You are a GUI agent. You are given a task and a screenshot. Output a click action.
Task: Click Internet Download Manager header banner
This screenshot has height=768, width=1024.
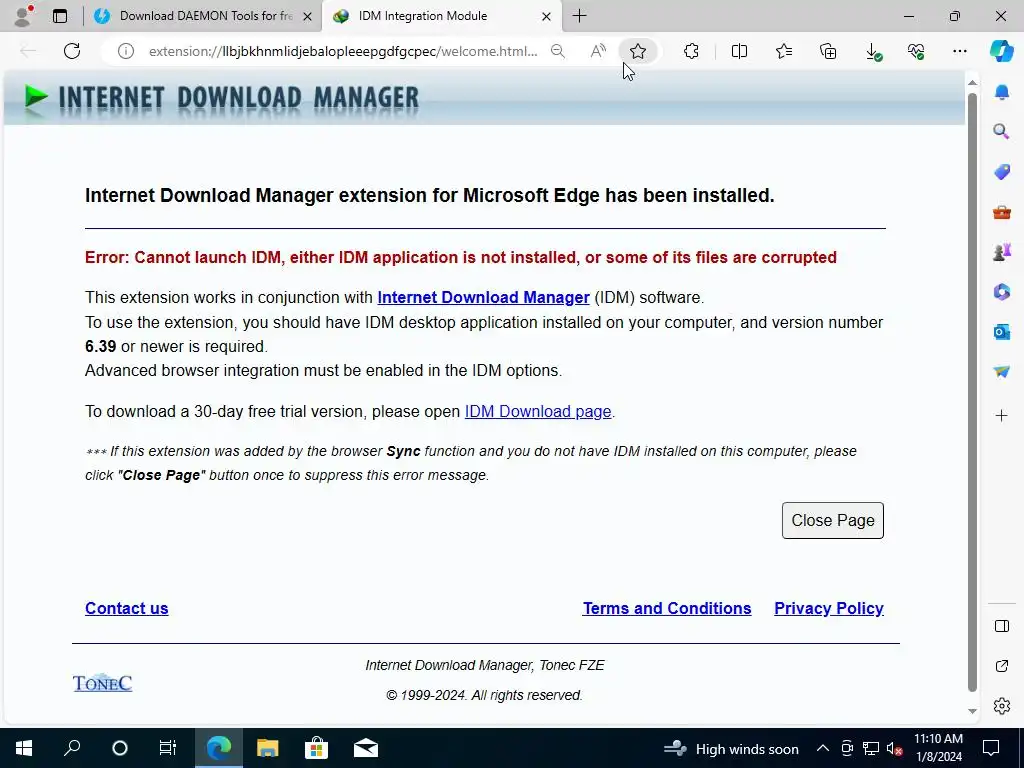[x=485, y=98]
